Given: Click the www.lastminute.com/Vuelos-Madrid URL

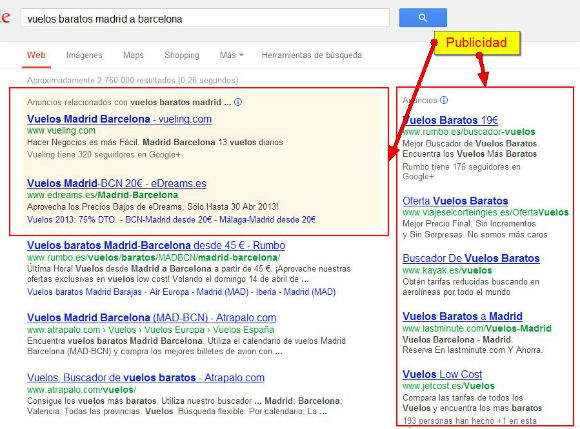Looking at the screenshot, I should point(477,328).
